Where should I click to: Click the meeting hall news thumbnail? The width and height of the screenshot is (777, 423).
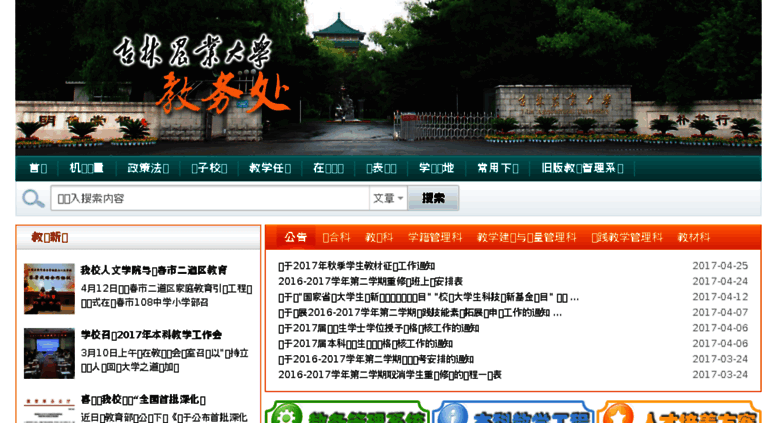click(x=49, y=353)
